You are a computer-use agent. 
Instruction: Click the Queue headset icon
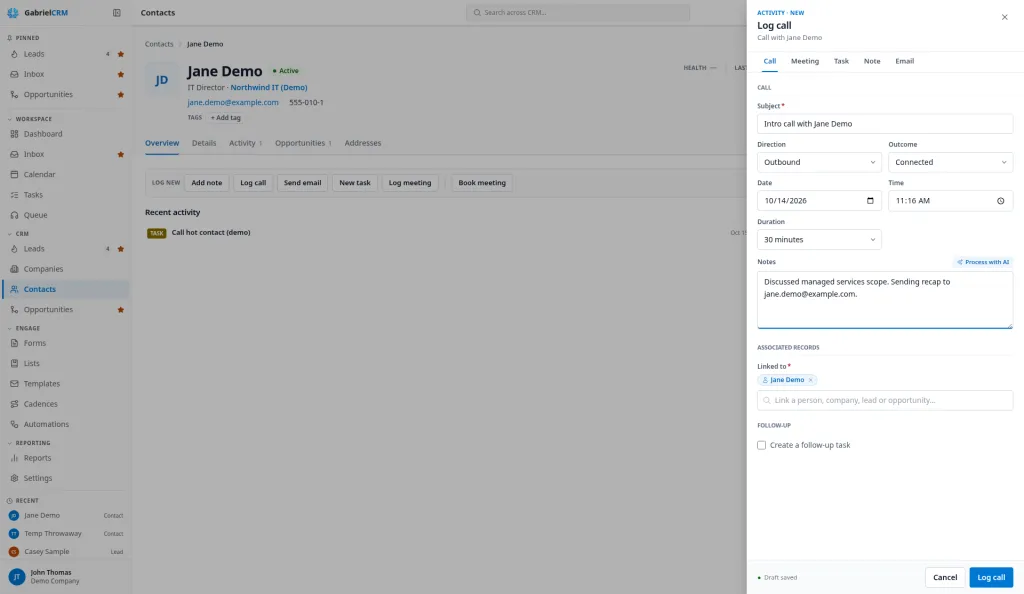tap(14, 215)
